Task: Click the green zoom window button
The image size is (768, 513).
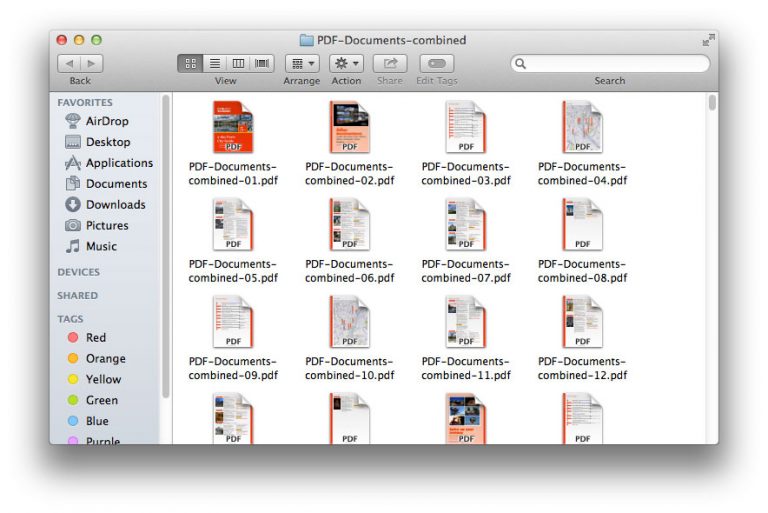Action: pos(96,40)
